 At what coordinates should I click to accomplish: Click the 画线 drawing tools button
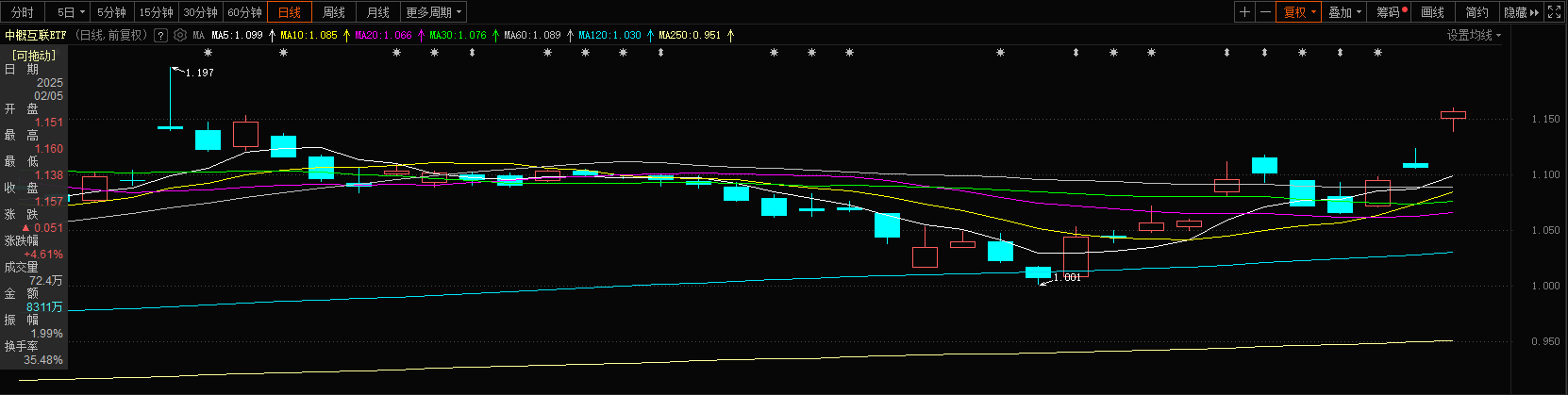click(x=1432, y=12)
